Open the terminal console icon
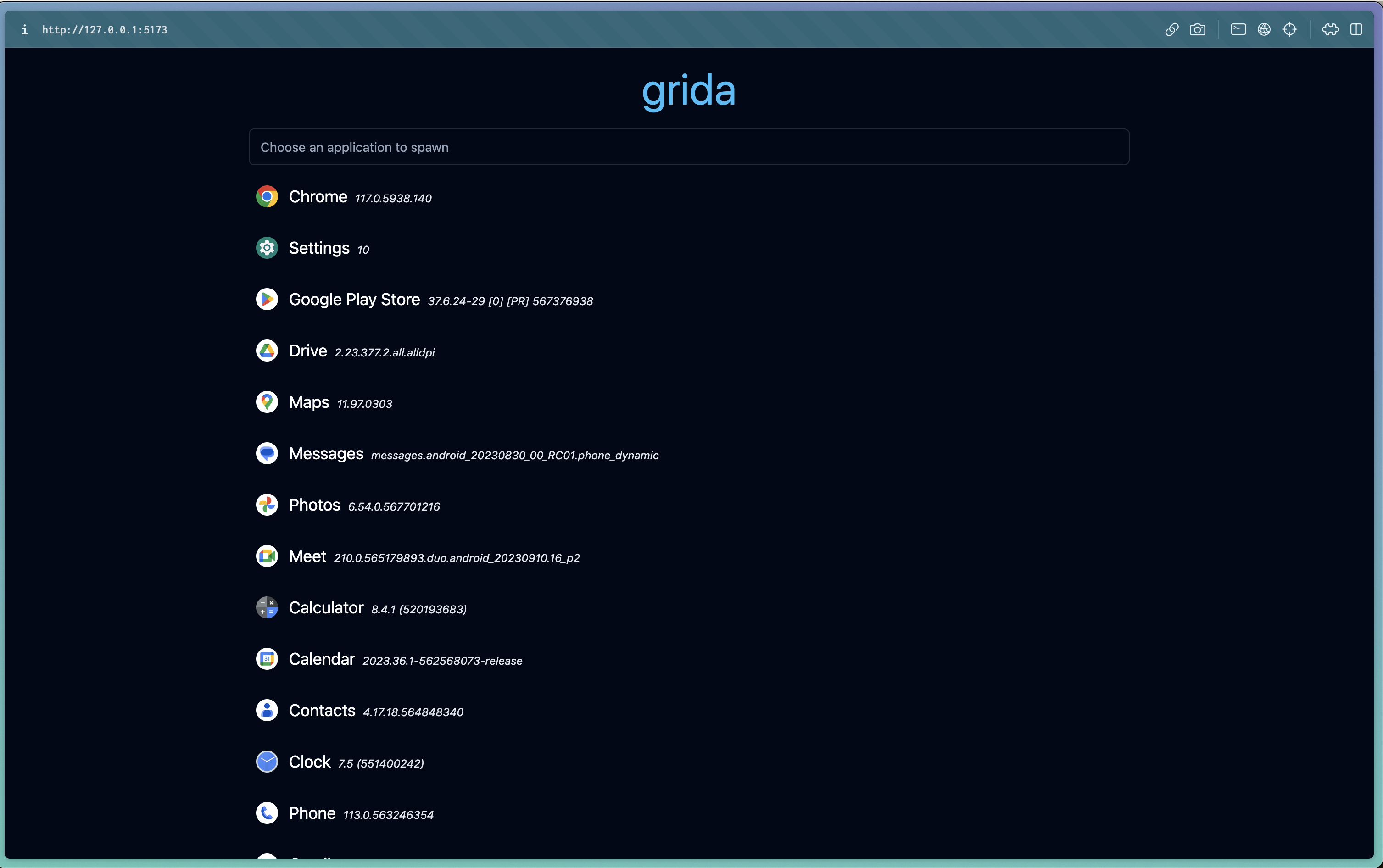The image size is (1383, 868). [1238, 29]
